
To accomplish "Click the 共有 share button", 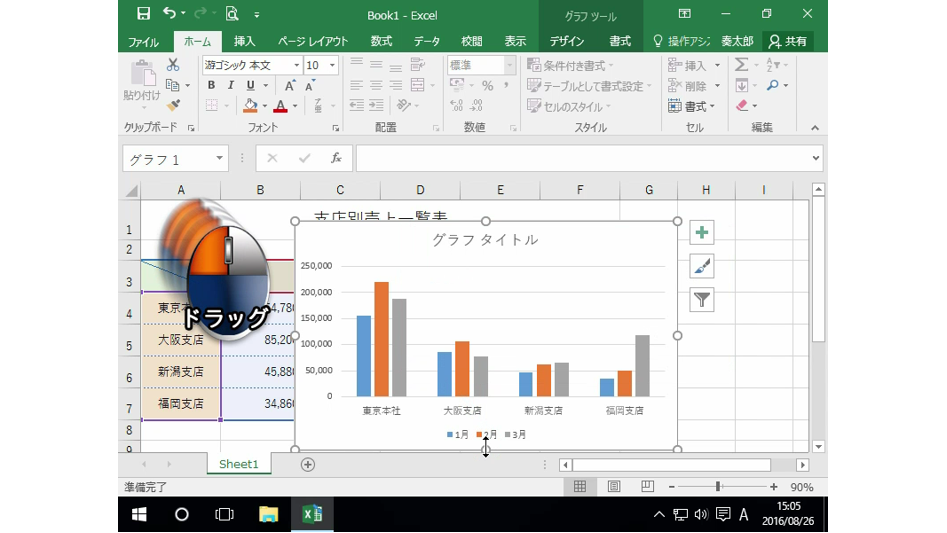I will (787, 41).
